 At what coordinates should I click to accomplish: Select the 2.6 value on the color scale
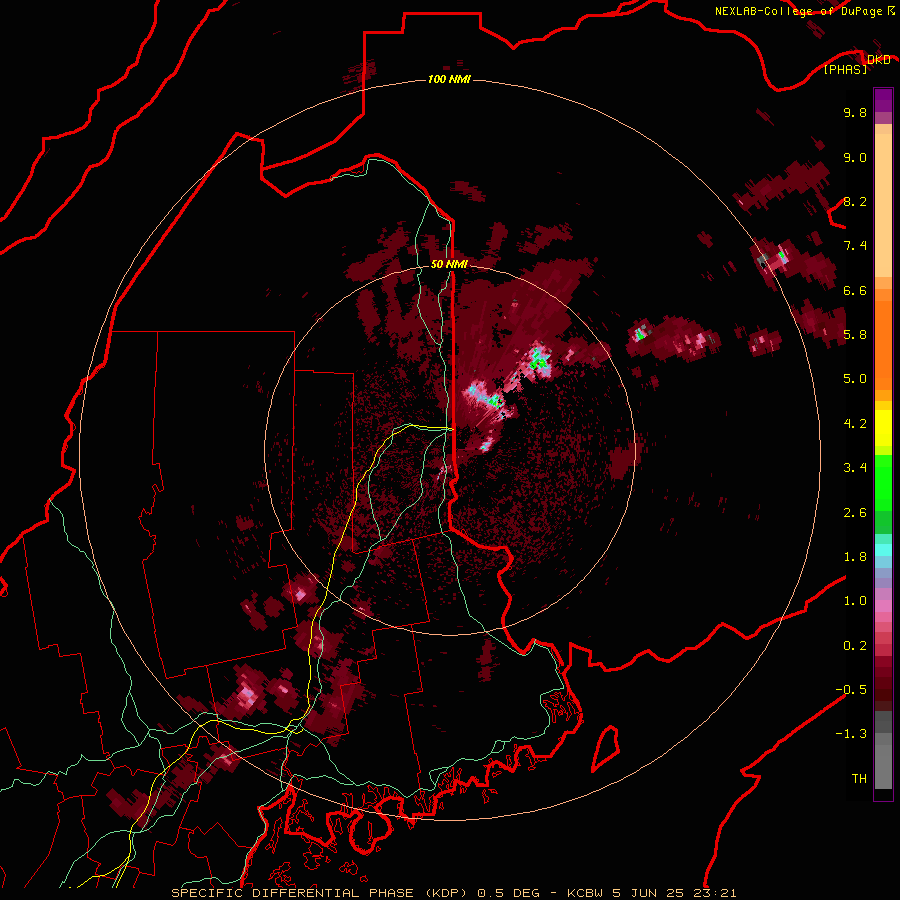coord(855,513)
